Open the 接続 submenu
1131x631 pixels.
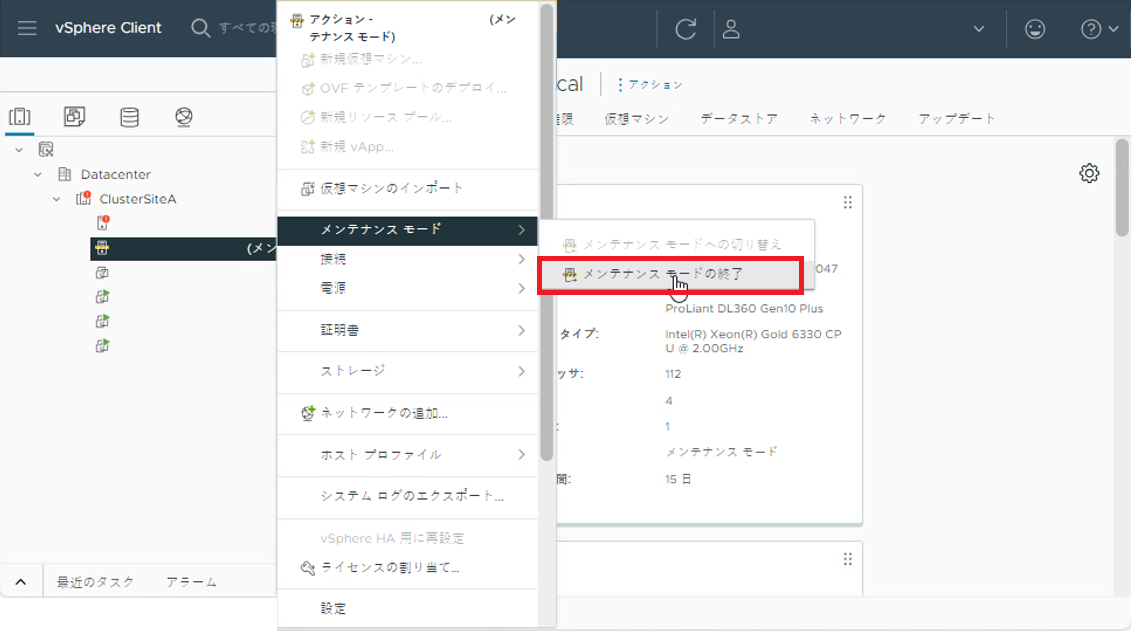tap(408, 259)
